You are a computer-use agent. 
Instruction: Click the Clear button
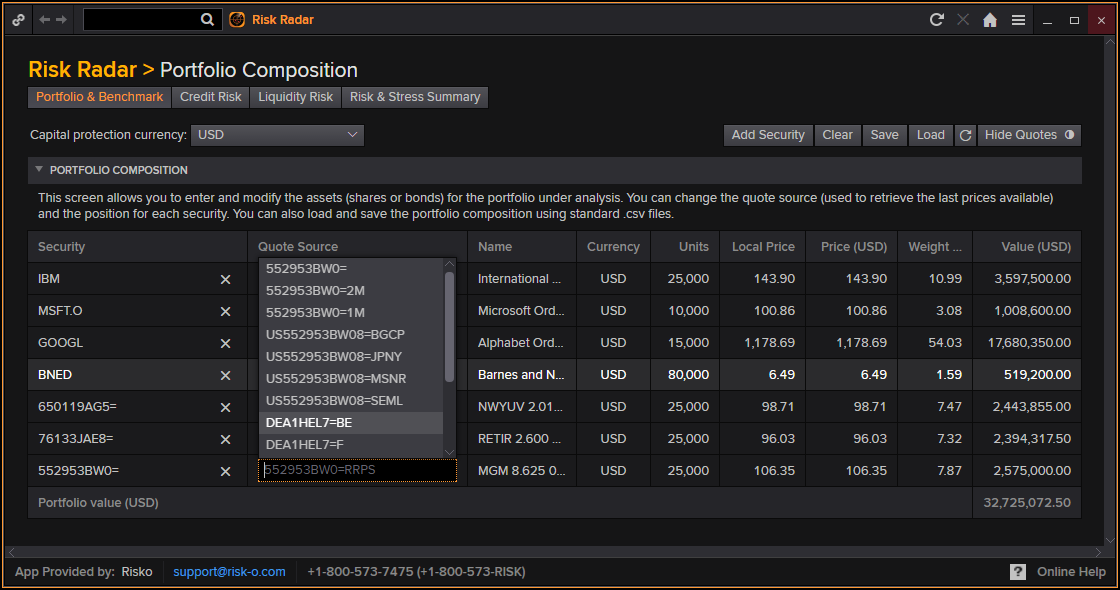tap(837, 135)
